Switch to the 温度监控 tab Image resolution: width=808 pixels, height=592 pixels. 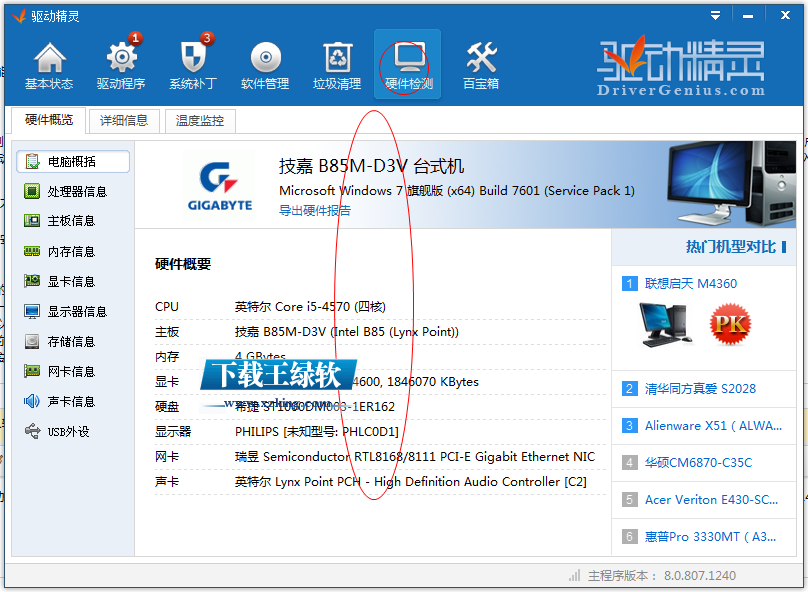tap(200, 121)
